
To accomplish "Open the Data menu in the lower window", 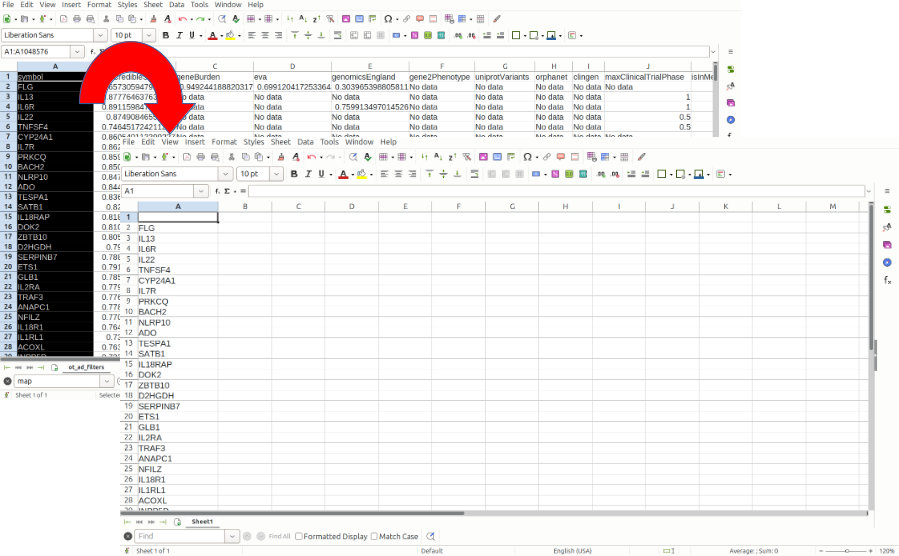I will point(305,142).
